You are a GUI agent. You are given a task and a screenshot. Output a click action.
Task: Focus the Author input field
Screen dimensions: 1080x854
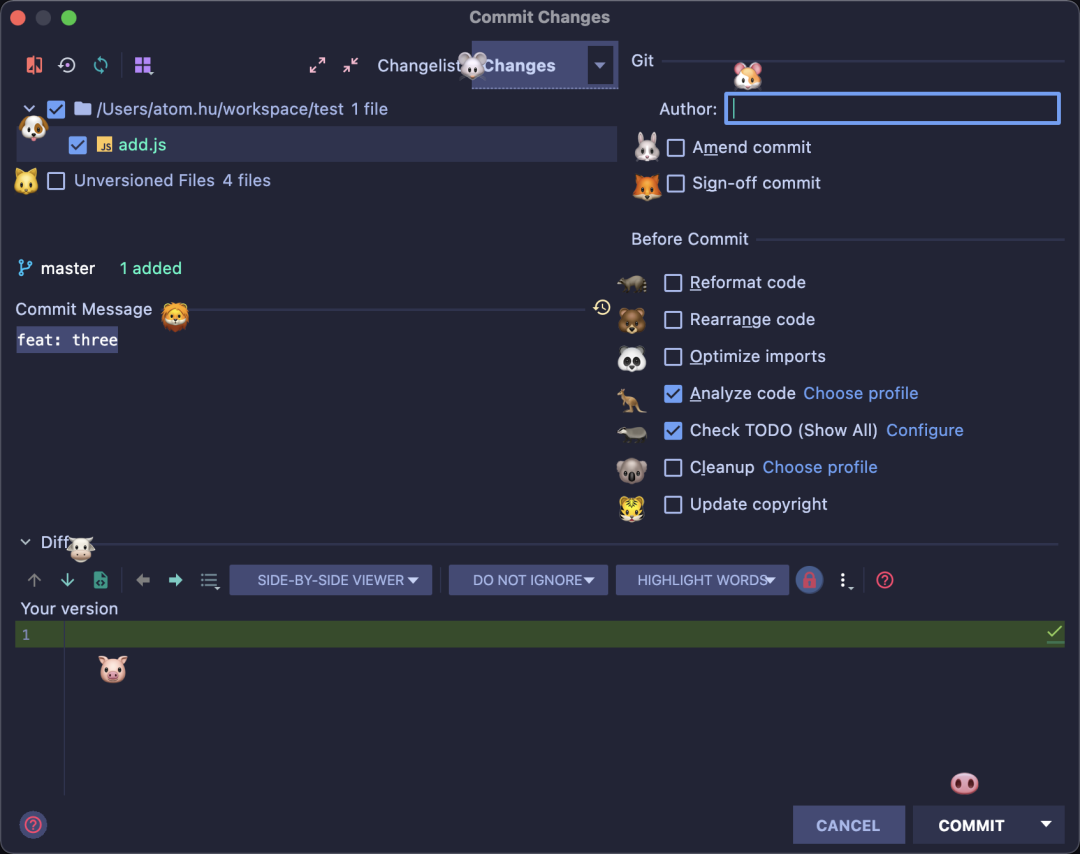(893, 108)
